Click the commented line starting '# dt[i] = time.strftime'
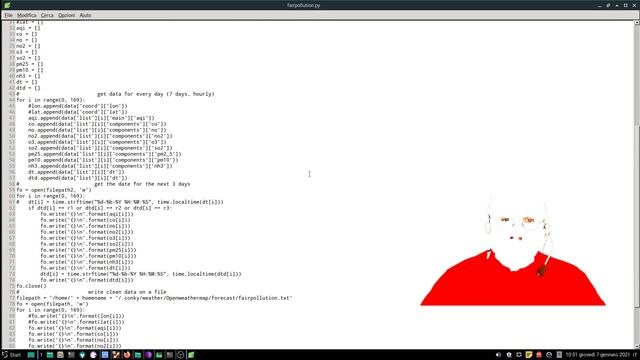640x360 pixels. (120, 202)
